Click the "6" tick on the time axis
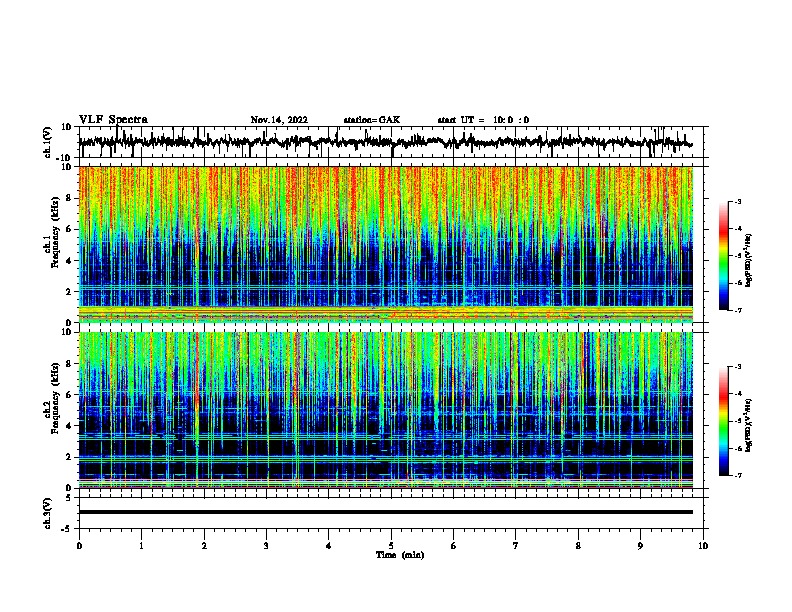 point(454,546)
